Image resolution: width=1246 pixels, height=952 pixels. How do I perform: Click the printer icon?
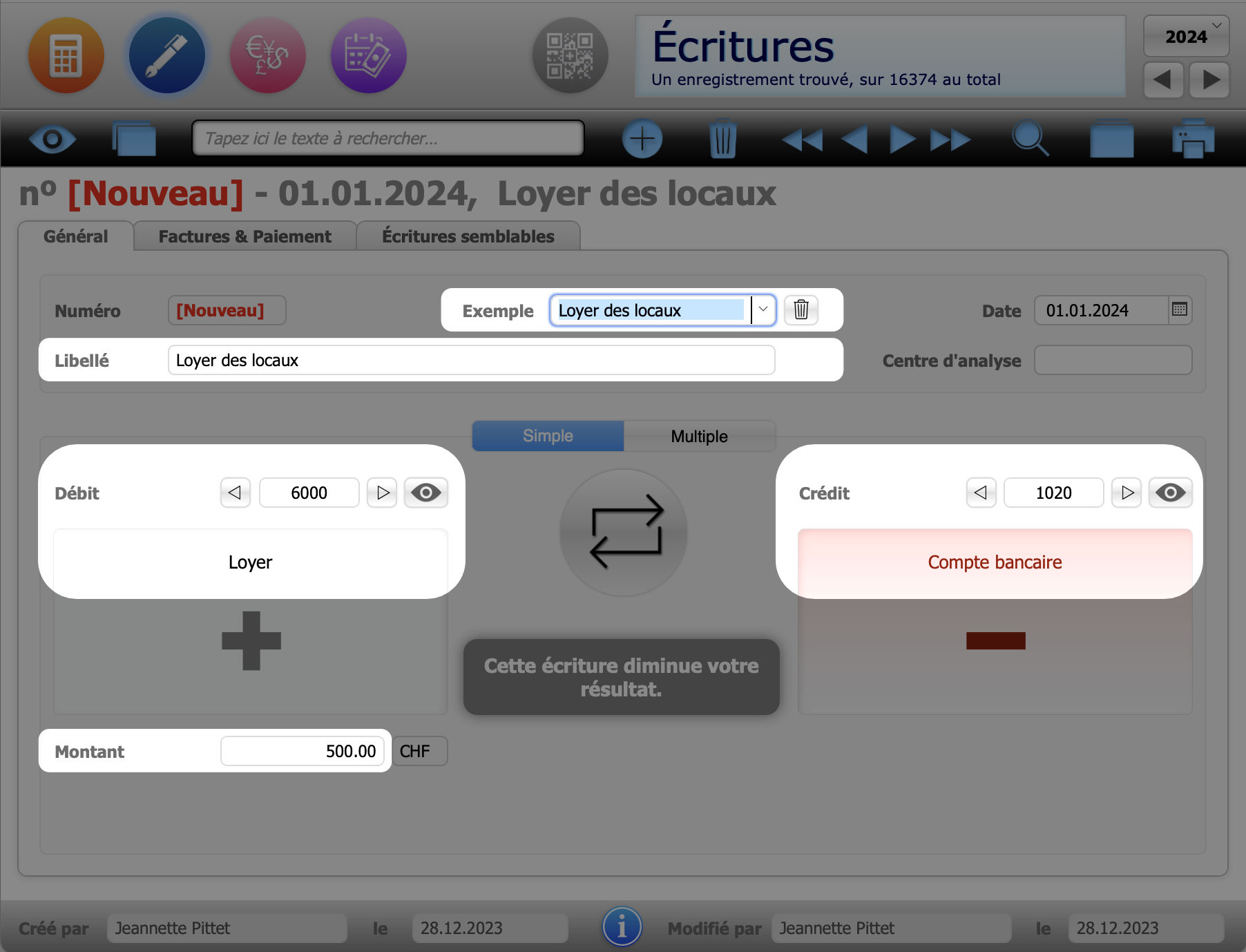point(1194,139)
